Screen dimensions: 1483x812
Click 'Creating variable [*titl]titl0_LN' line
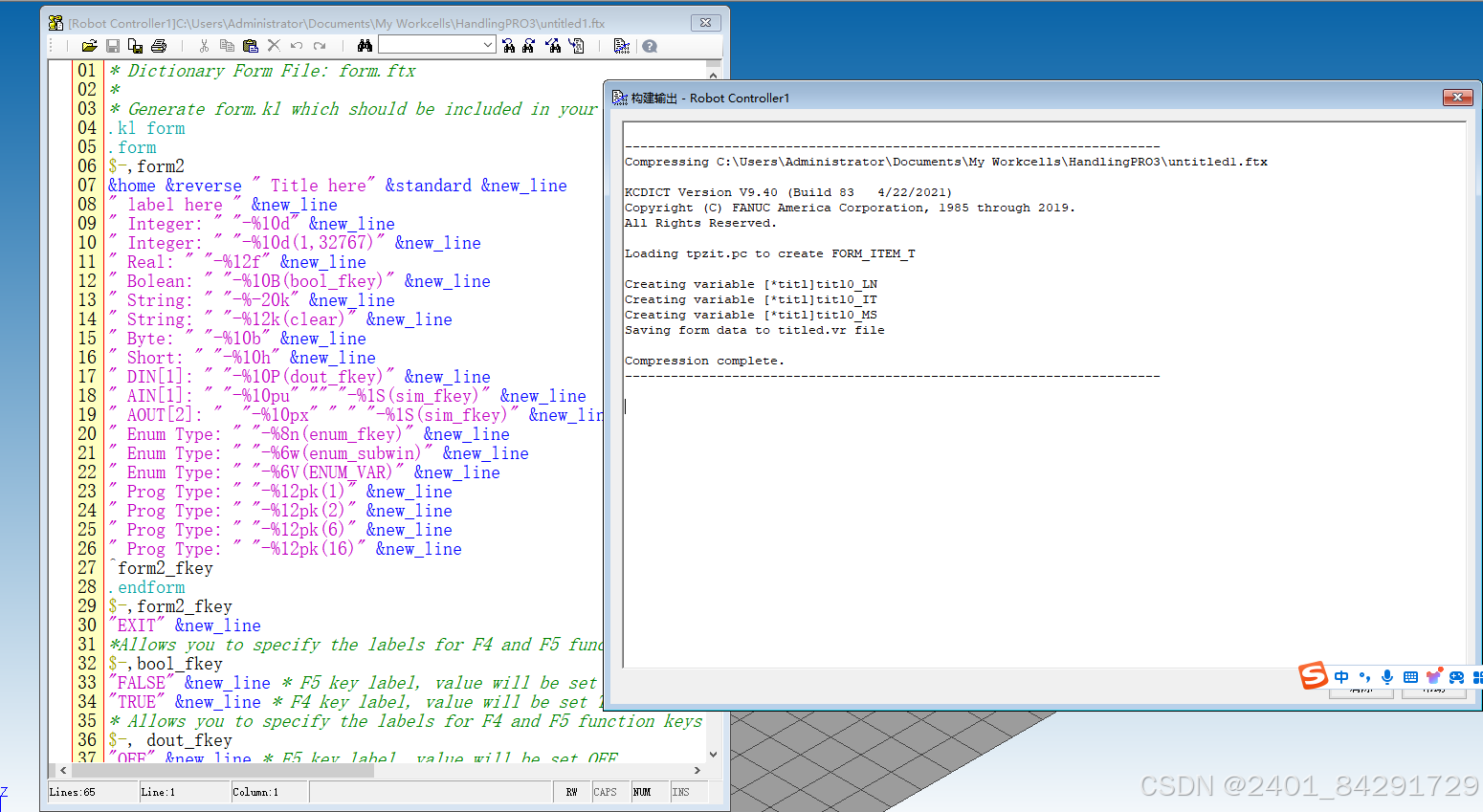751,284
